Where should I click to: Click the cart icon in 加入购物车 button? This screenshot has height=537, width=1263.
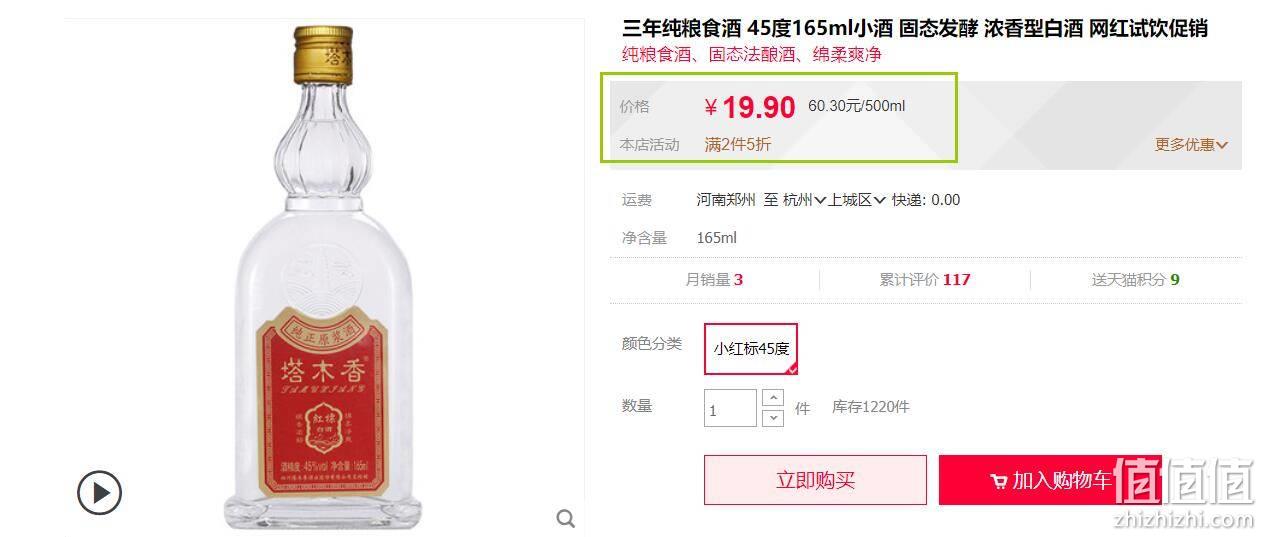tap(998, 482)
